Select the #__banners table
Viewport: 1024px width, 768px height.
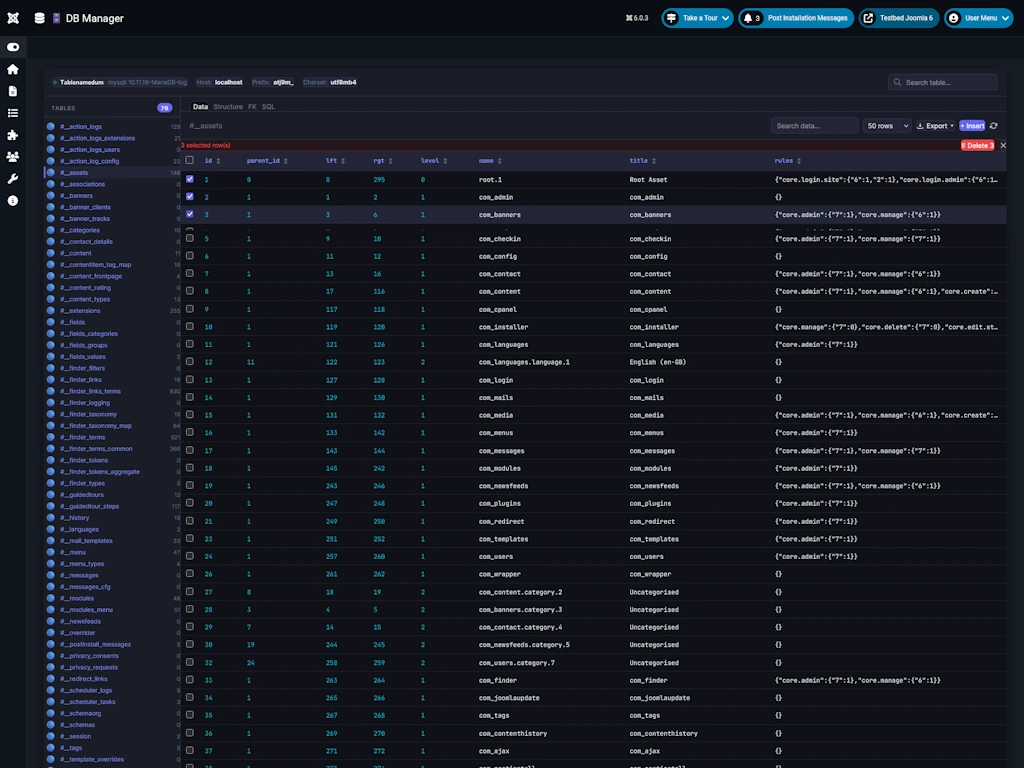pyautogui.click(x=76, y=196)
